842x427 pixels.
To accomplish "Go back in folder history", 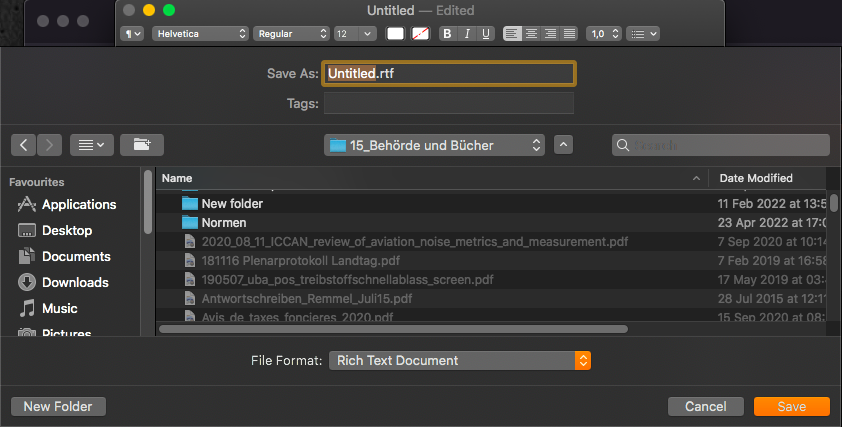I will pyautogui.click(x=24, y=145).
